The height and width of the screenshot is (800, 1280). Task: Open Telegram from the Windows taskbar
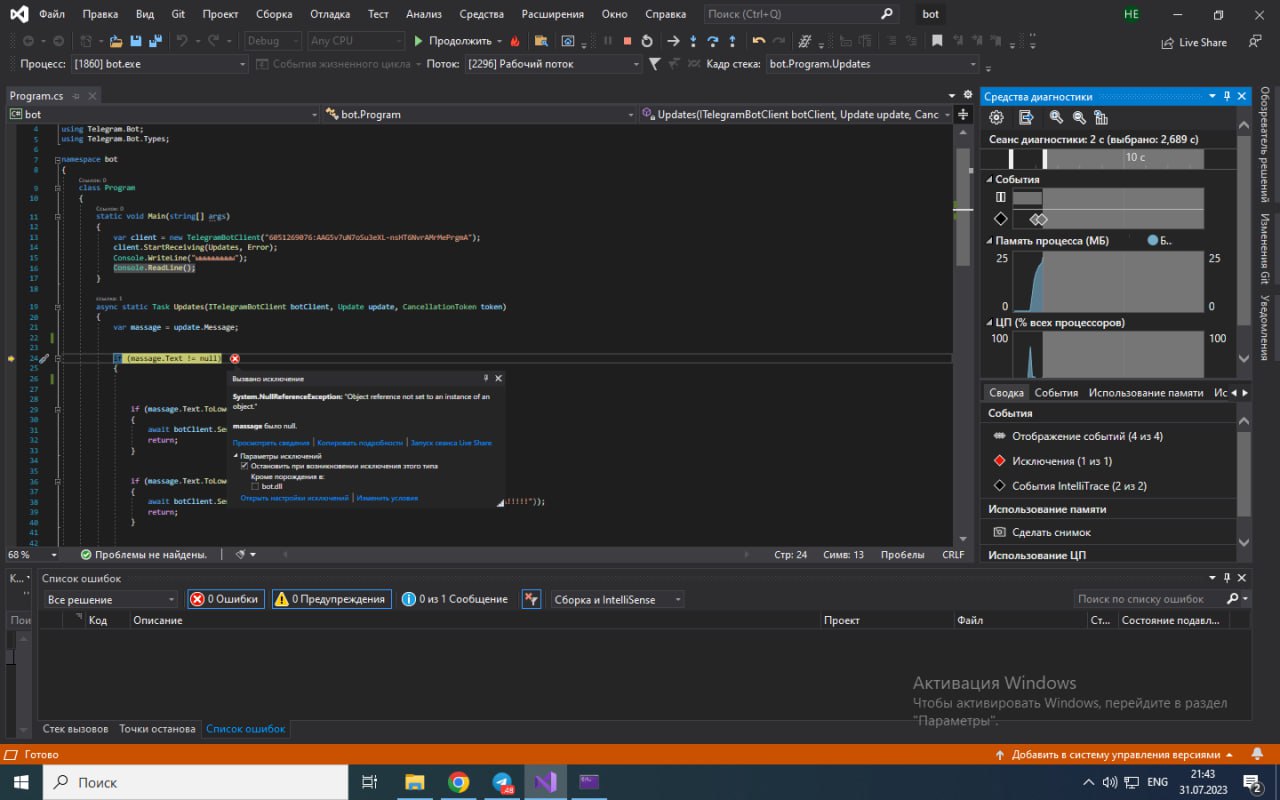coord(502,782)
